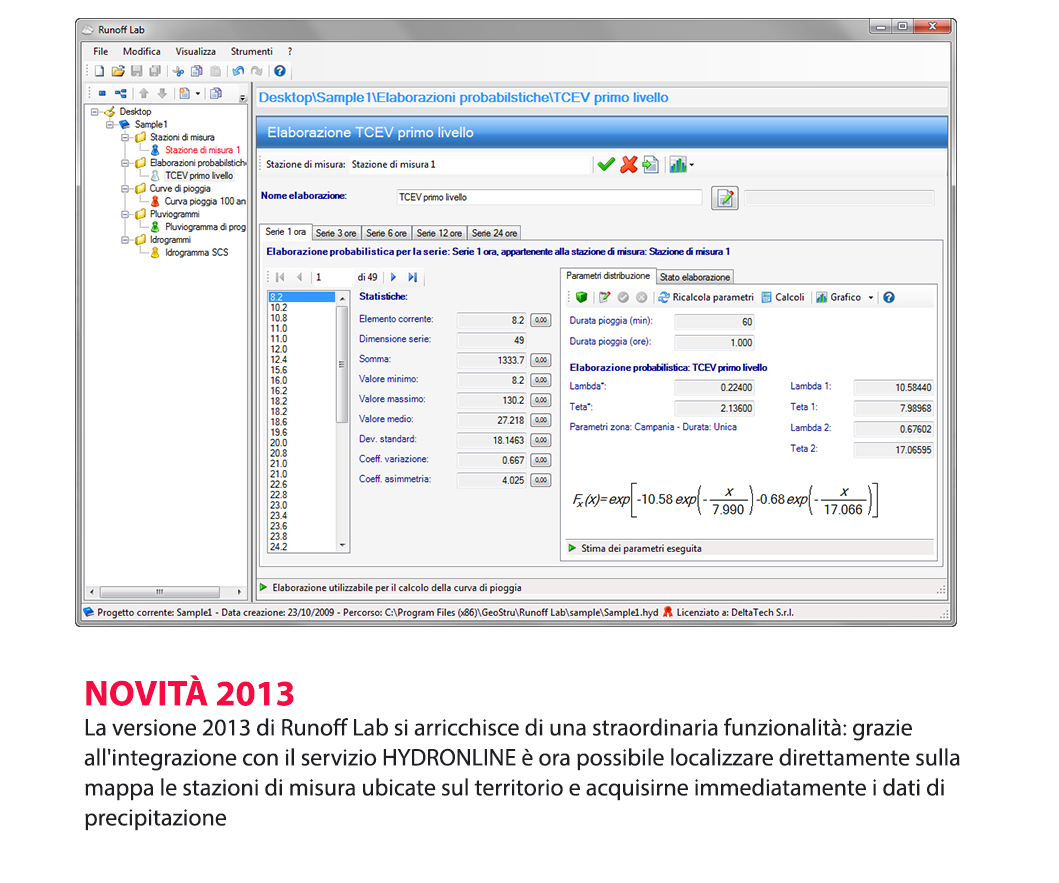Click the Copy icon in main toolbar
The image size is (1059, 883).
click(x=197, y=71)
